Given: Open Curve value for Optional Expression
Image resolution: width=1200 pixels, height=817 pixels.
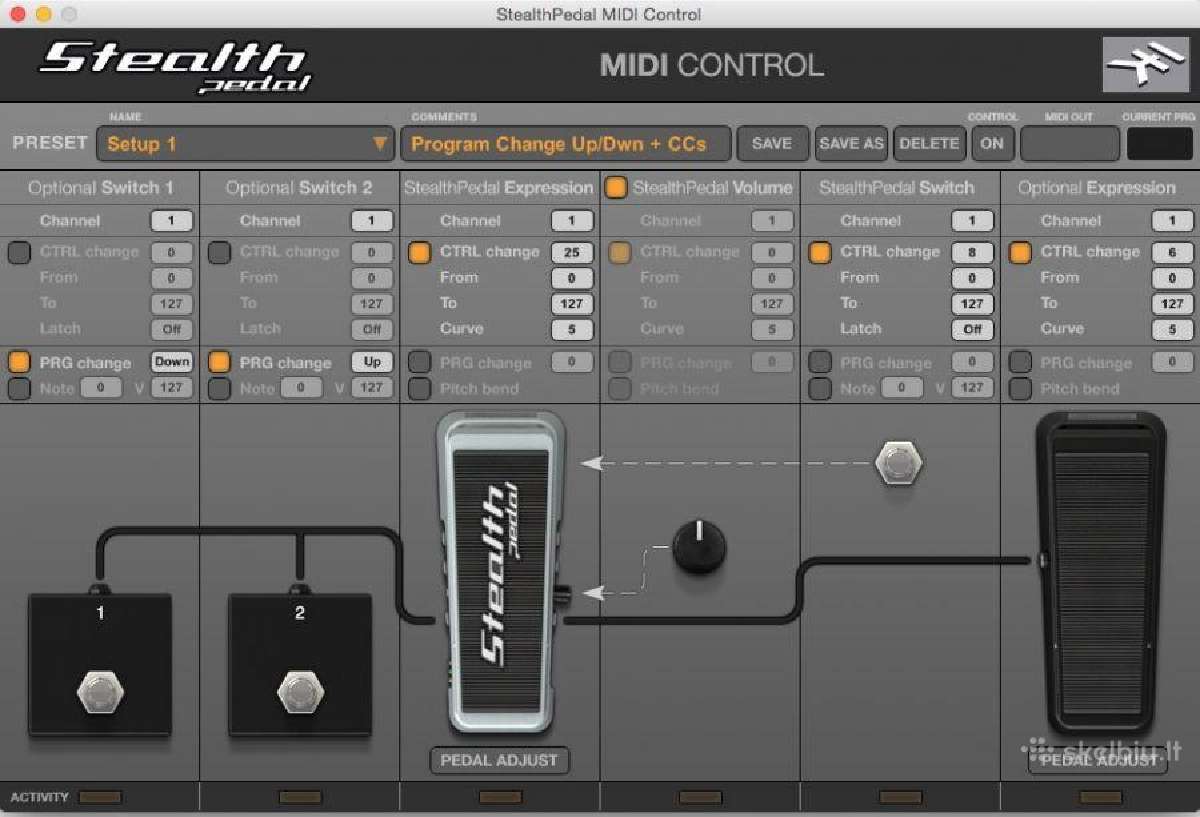Looking at the screenshot, I should 1172,329.
